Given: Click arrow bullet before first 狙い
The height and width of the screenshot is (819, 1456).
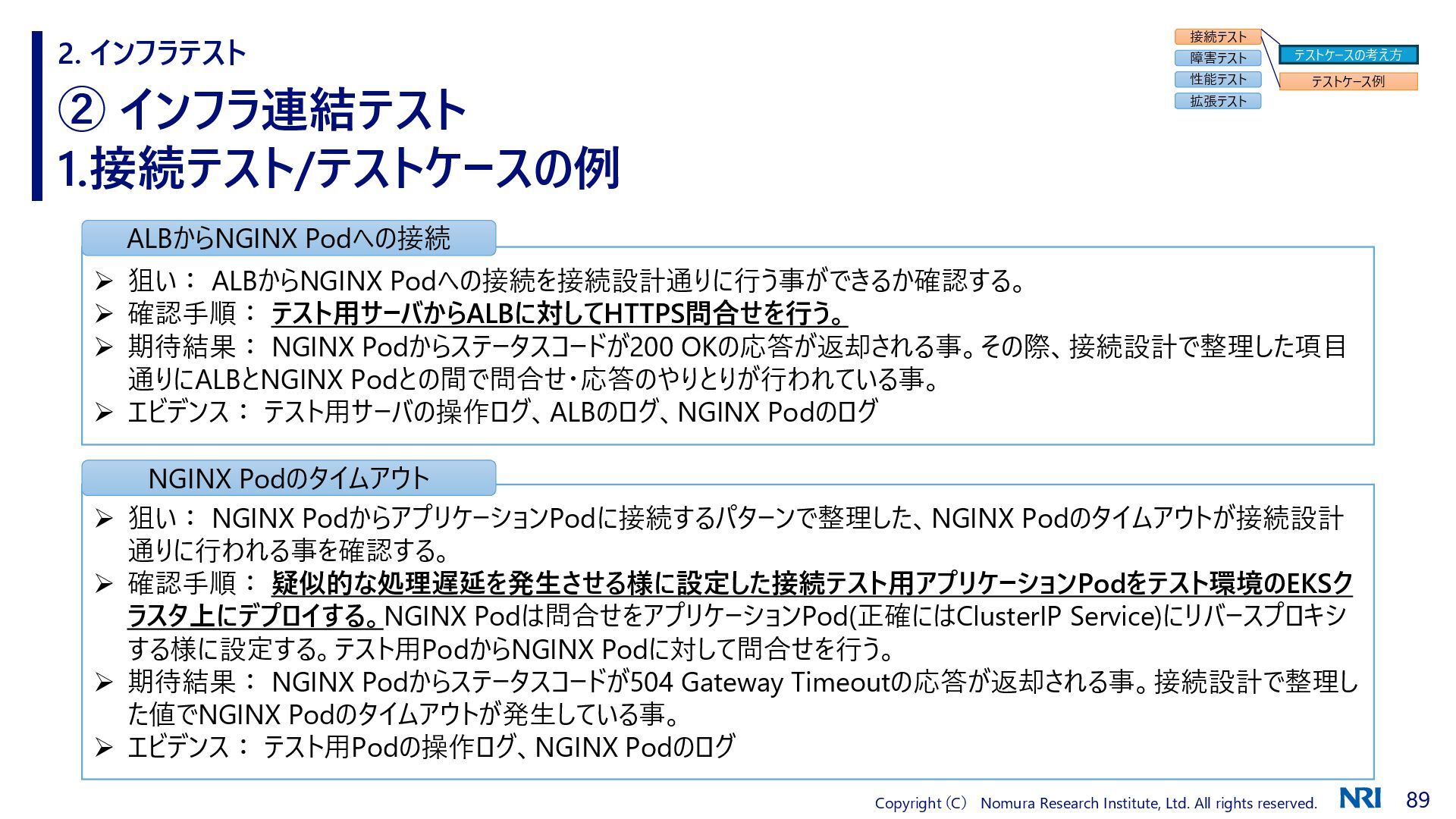Looking at the screenshot, I should (x=104, y=281).
